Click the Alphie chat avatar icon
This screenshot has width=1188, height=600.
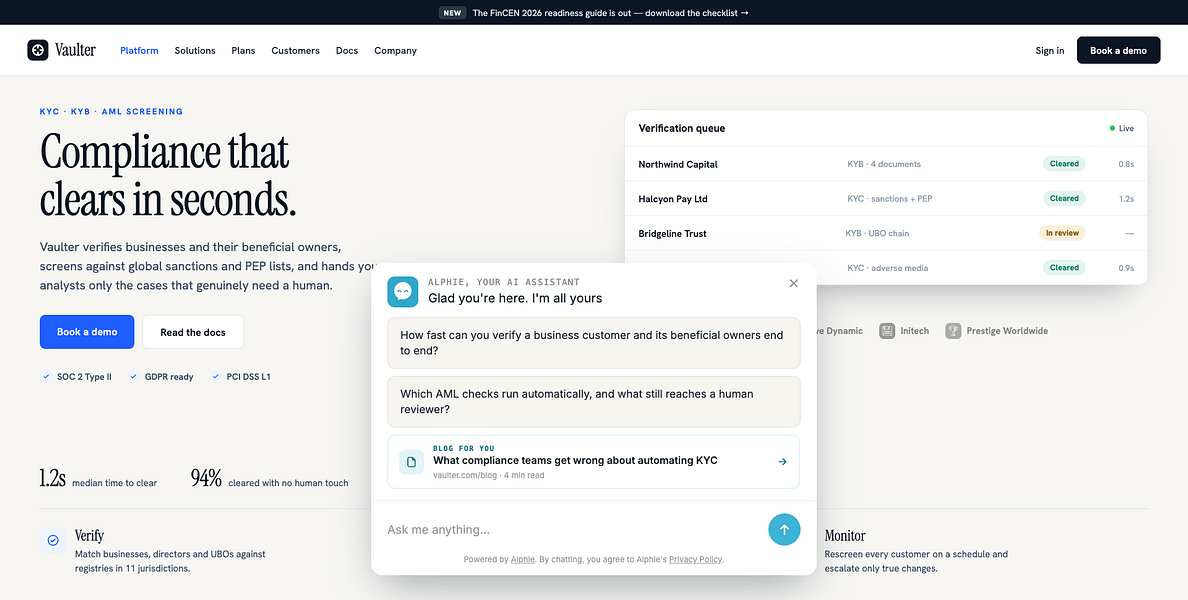click(403, 292)
